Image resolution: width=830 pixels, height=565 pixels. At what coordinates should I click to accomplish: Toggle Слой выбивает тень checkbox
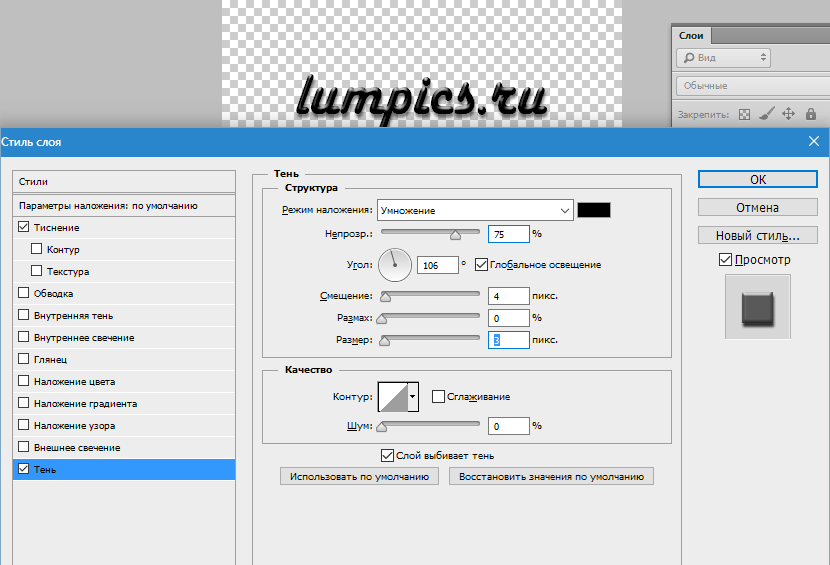(x=387, y=455)
